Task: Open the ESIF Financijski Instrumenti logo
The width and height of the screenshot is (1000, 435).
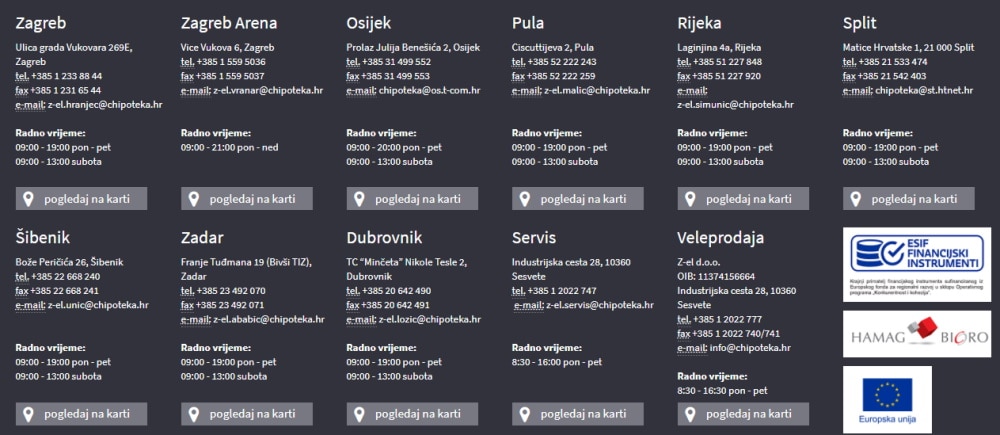Action: coord(917,264)
